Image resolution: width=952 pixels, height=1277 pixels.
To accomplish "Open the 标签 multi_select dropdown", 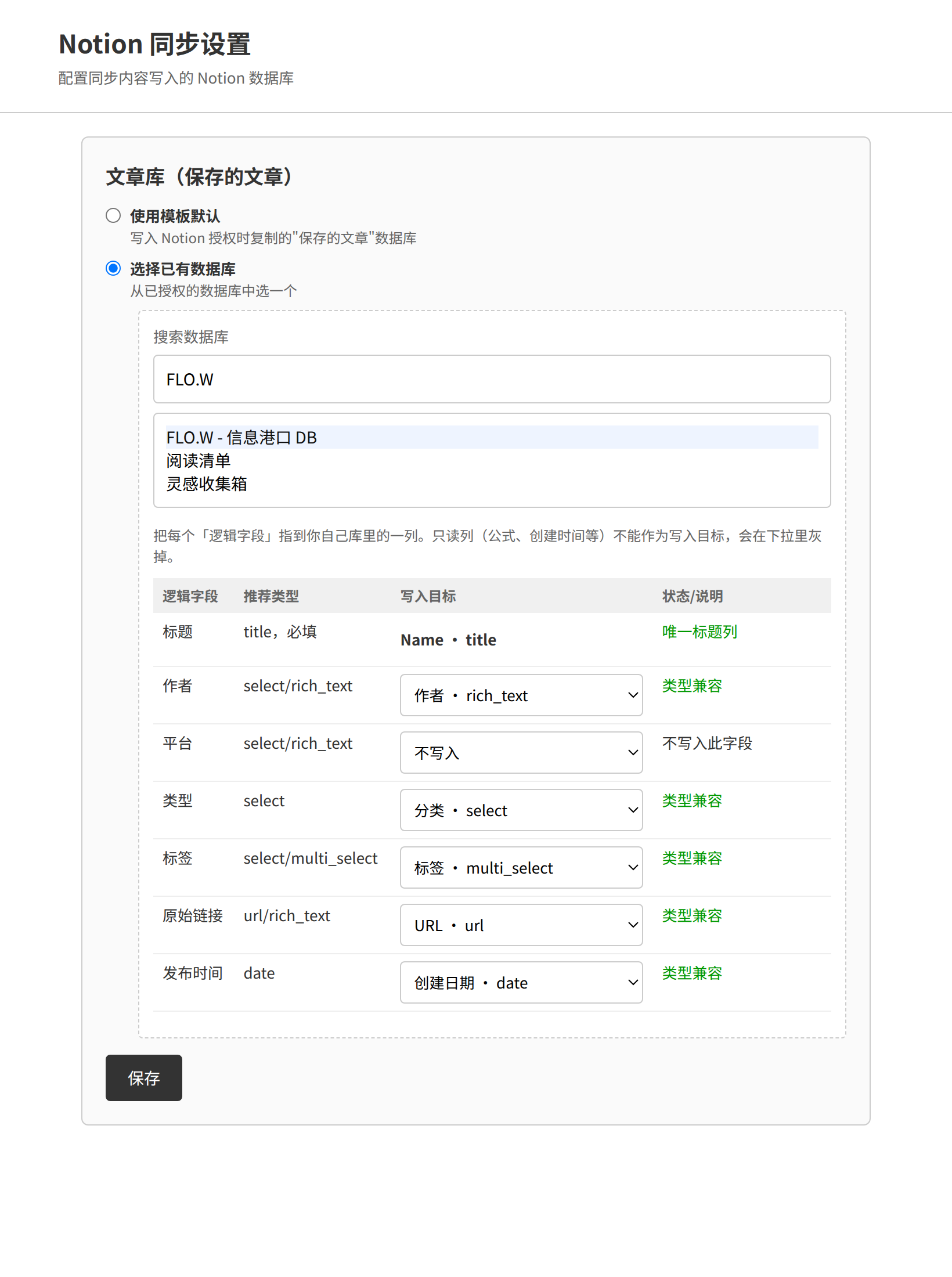I will pyautogui.click(x=521, y=867).
